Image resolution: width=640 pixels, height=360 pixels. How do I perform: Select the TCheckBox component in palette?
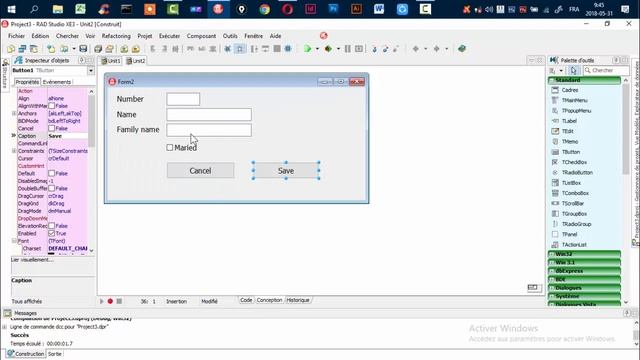(574, 162)
